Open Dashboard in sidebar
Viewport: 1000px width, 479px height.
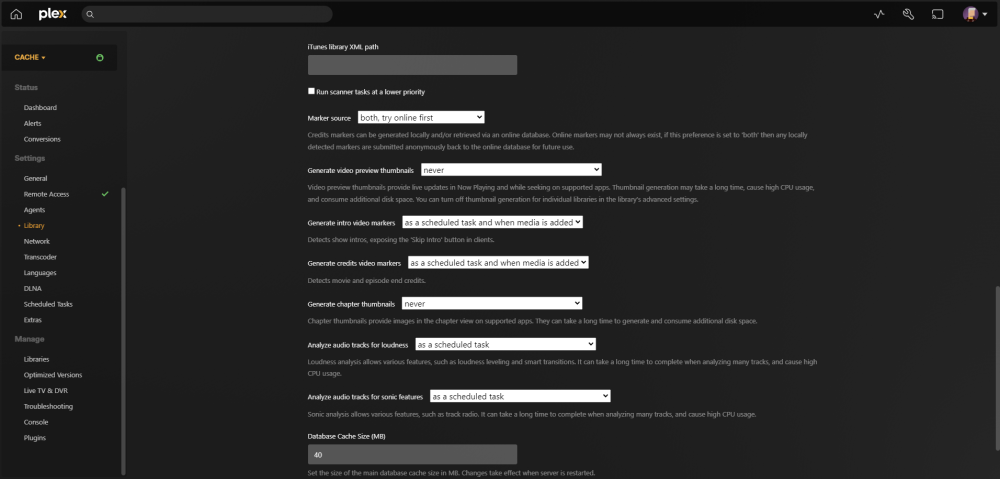pyautogui.click(x=40, y=108)
